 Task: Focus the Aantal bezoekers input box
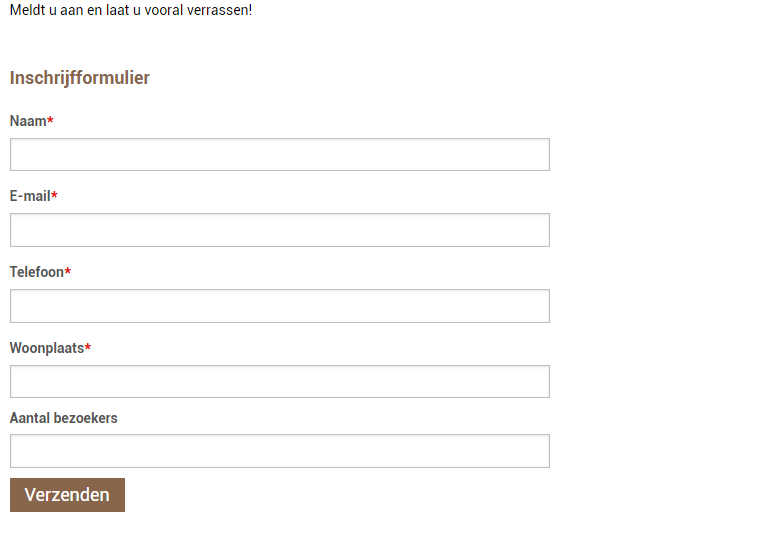279,451
